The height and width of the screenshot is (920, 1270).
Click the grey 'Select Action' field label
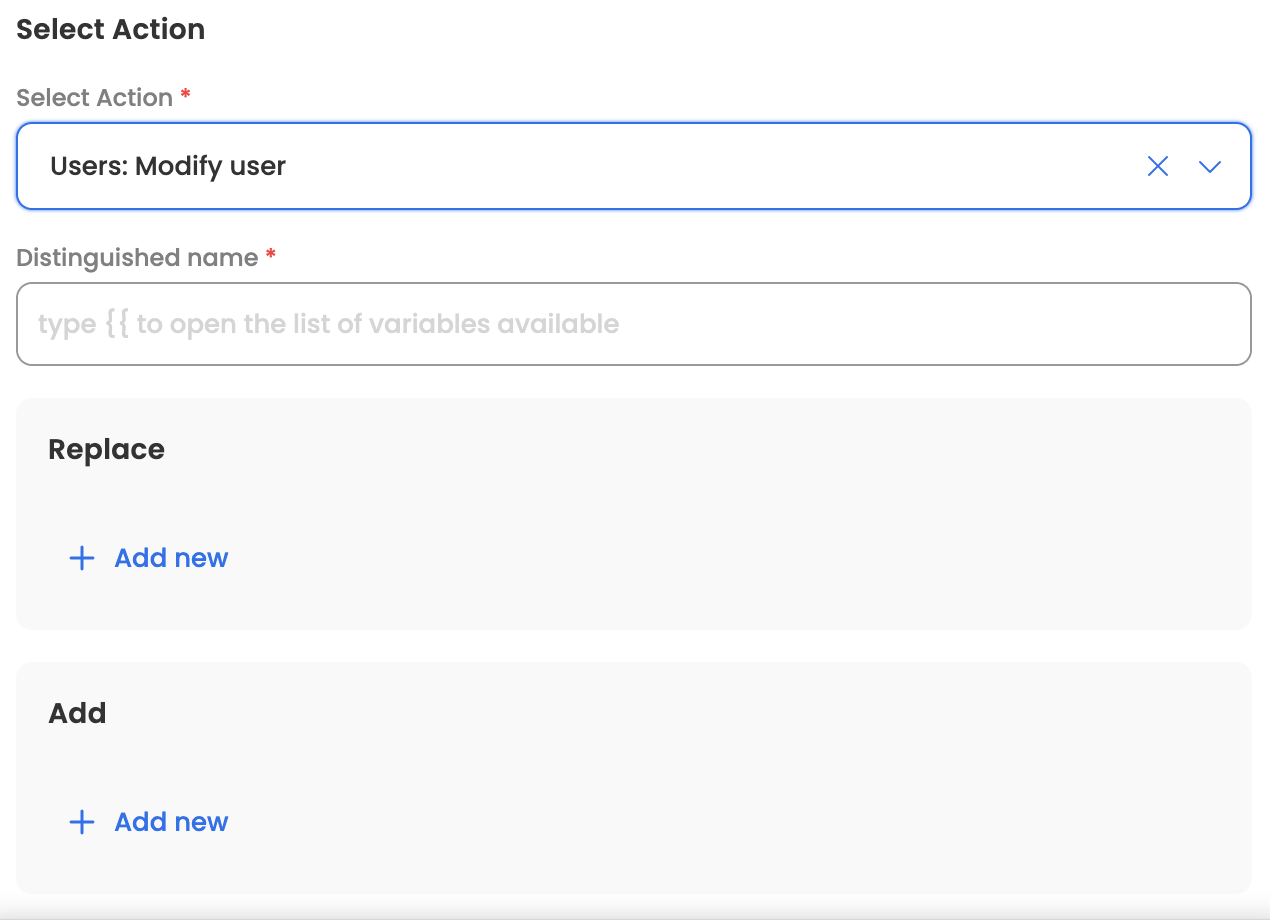[x=94, y=98]
